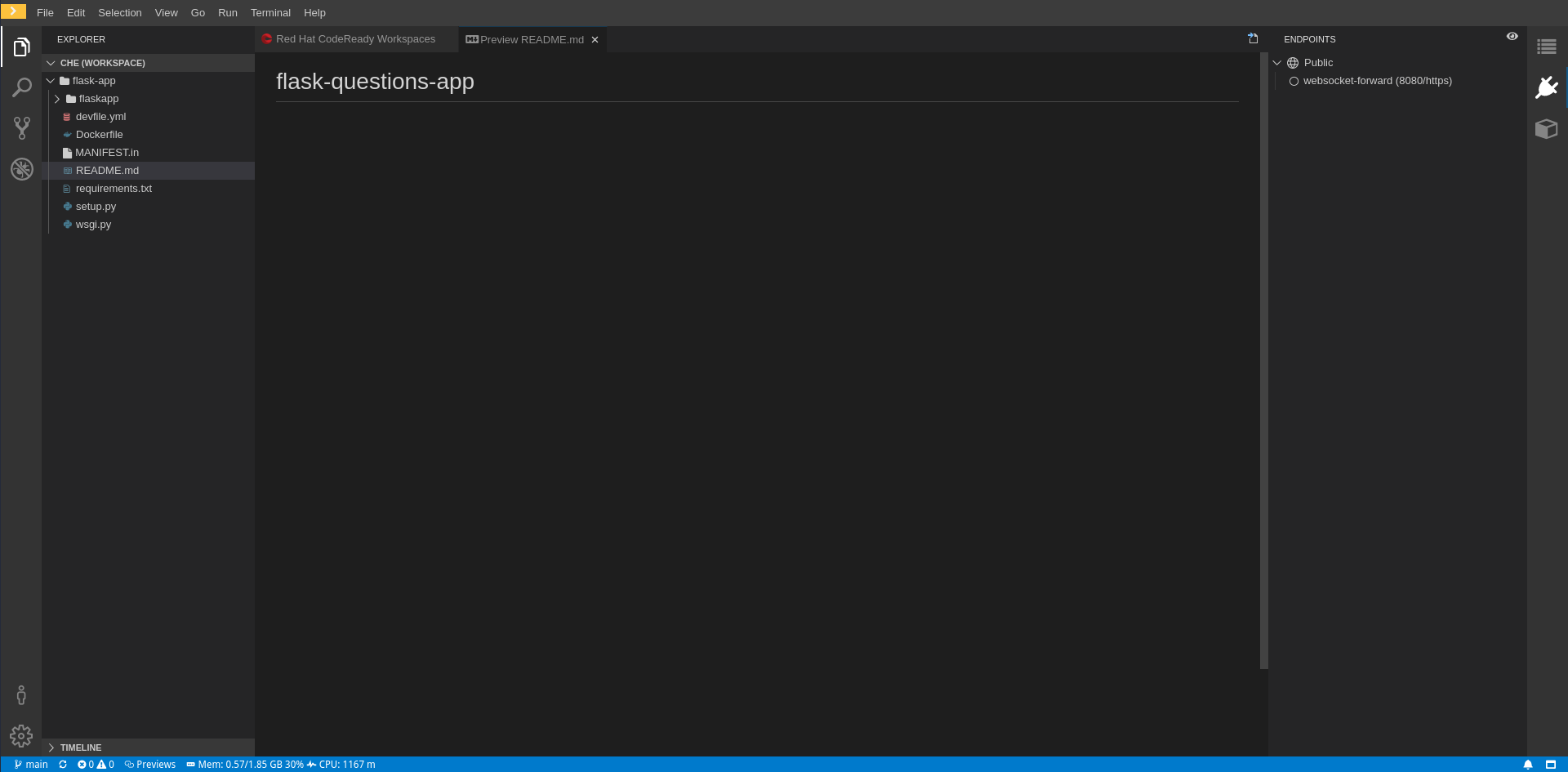This screenshot has width=1568, height=772.
Task: Open the cube plugins icon in right sidebar
Action: tap(1547, 129)
